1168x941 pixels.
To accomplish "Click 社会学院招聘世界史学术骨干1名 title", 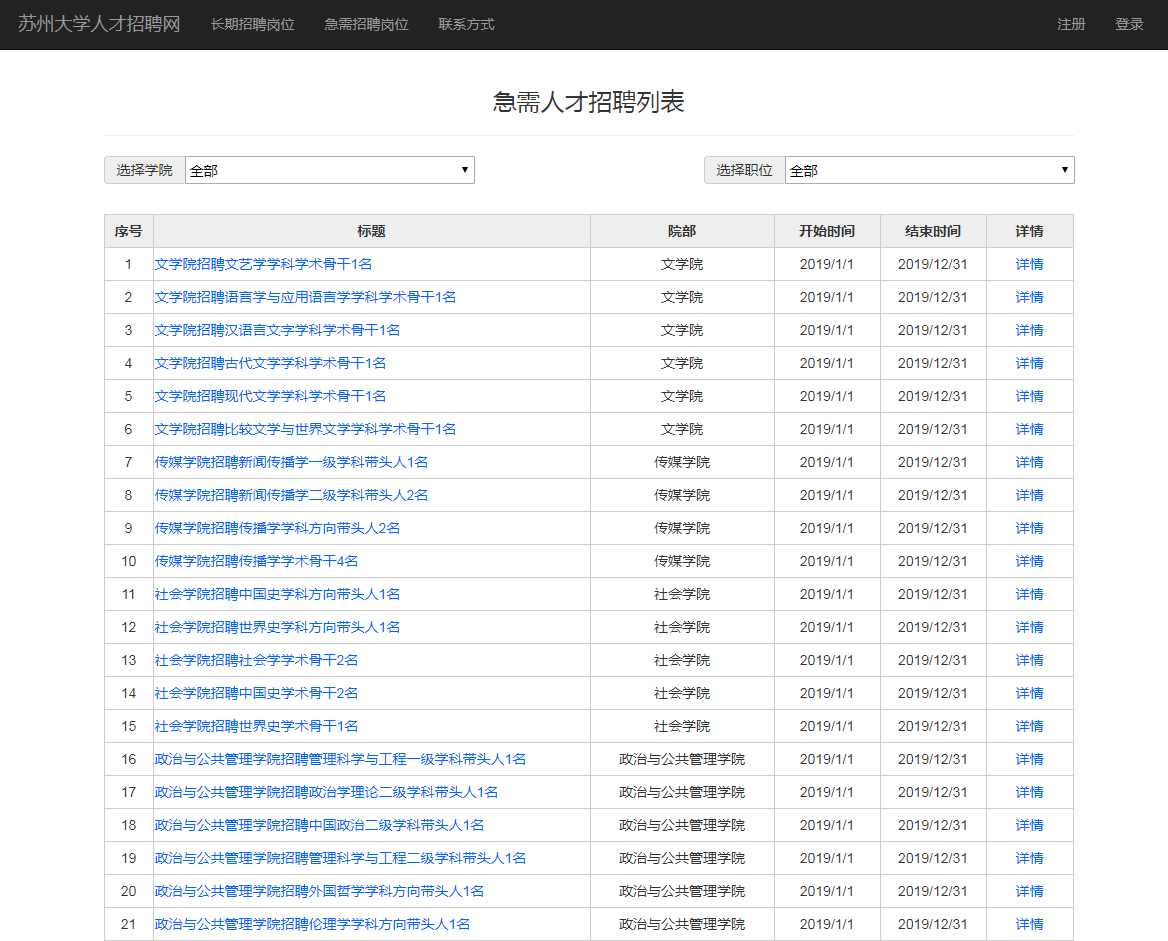I will pyautogui.click(x=256, y=726).
